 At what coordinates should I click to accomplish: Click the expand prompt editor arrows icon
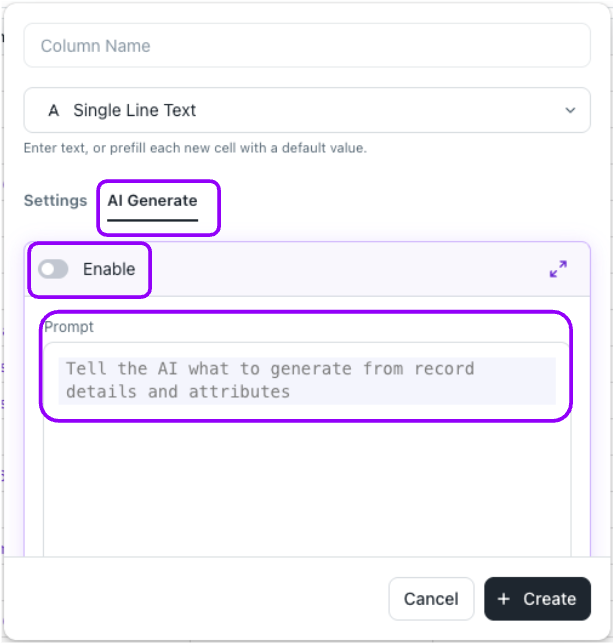pos(558,269)
